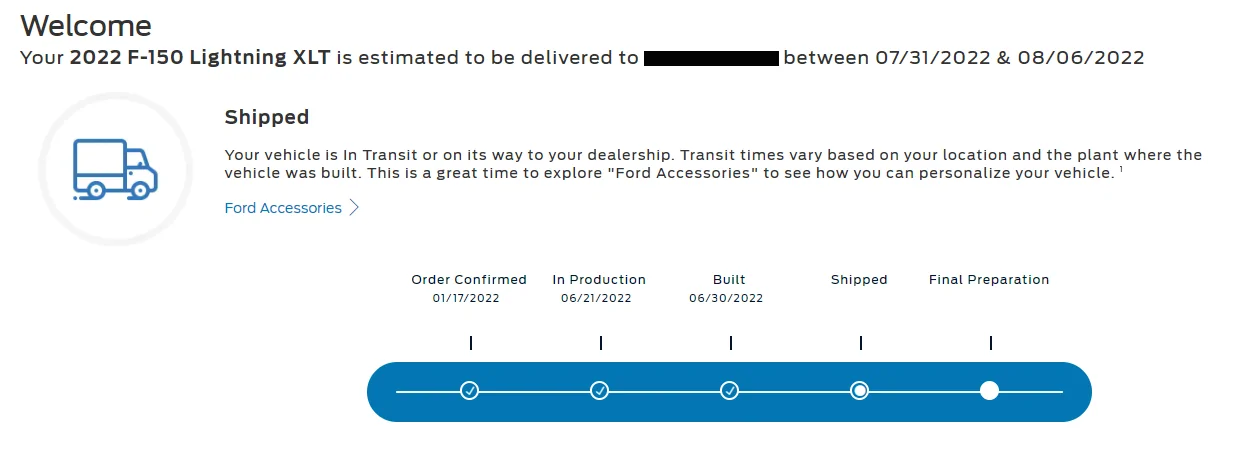Open the Ford Accessories link
Viewport: 1252px width, 454px height.
[x=283, y=208]
